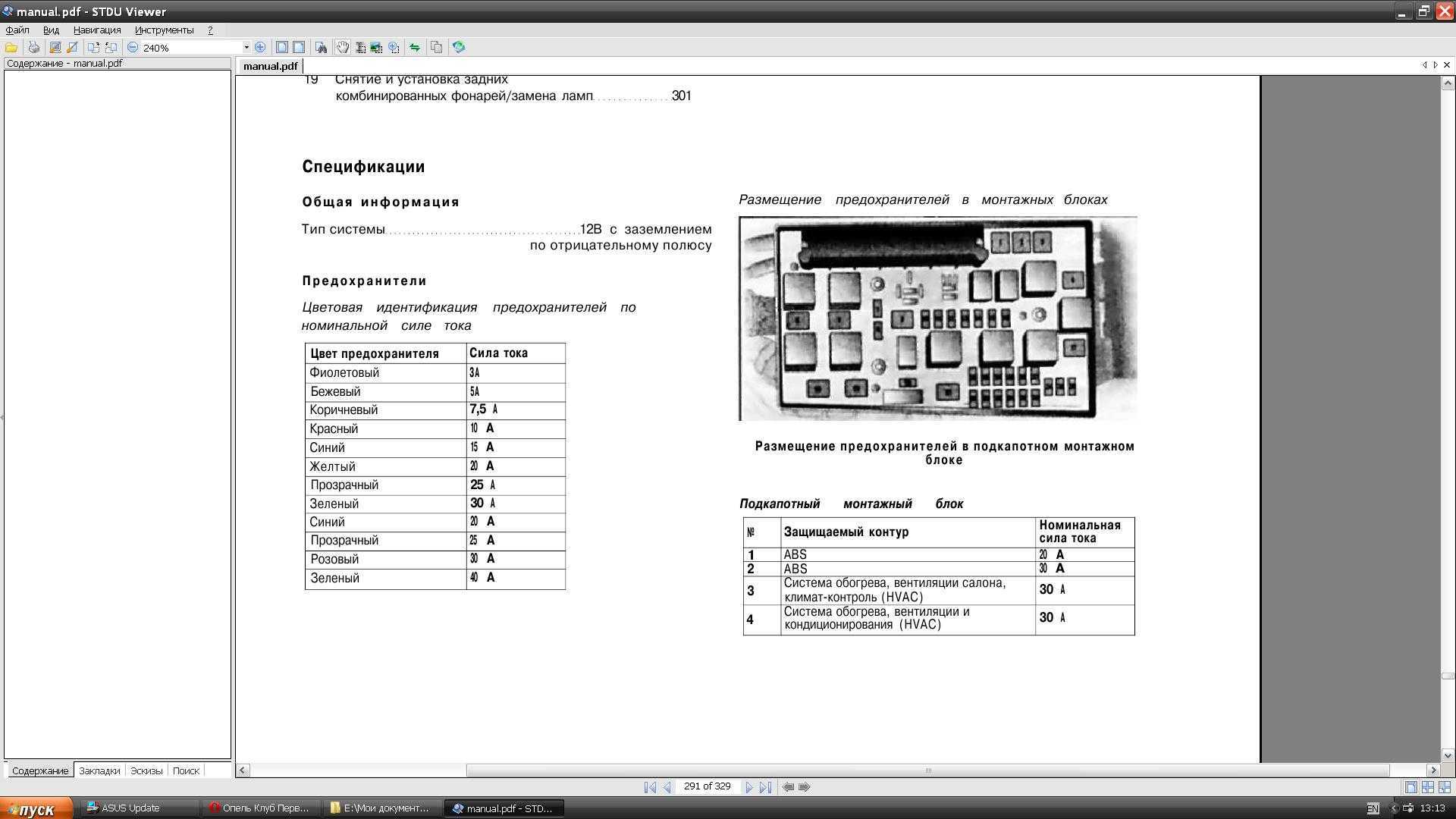Image resolution: width=1456 pixels, height=819 pixels.
Task: Select the manual.pdf document tab
Action: pos(270,66)
